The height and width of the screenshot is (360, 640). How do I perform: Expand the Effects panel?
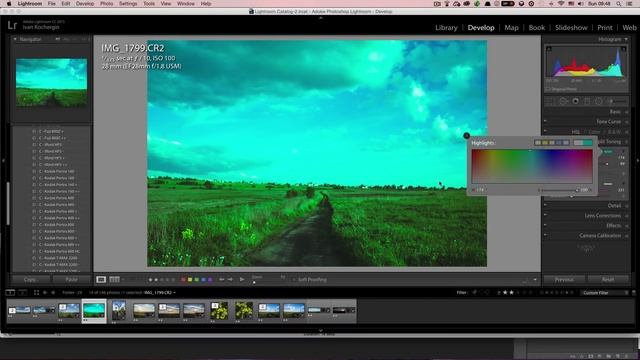click(x=626, y=225)
